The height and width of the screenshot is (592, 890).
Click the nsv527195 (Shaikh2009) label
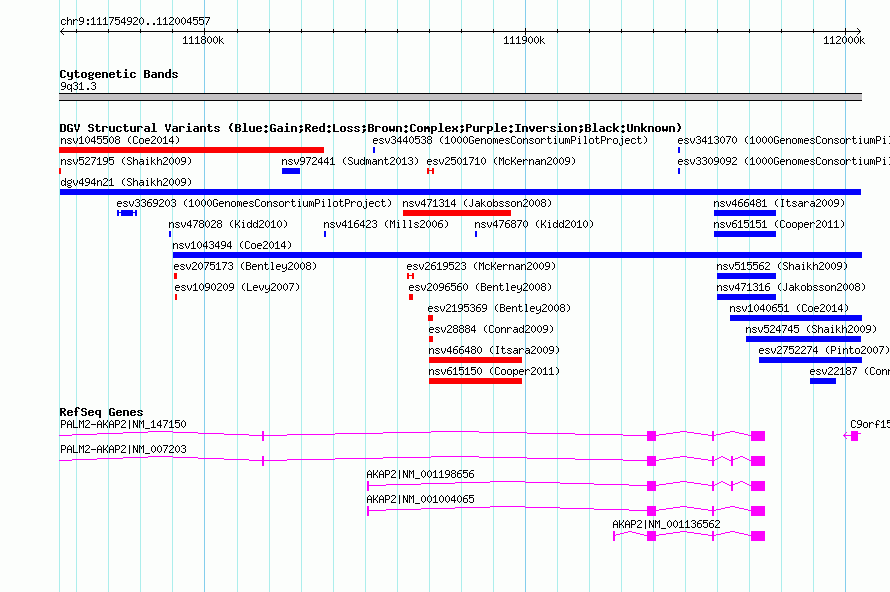tap(126, 161)
